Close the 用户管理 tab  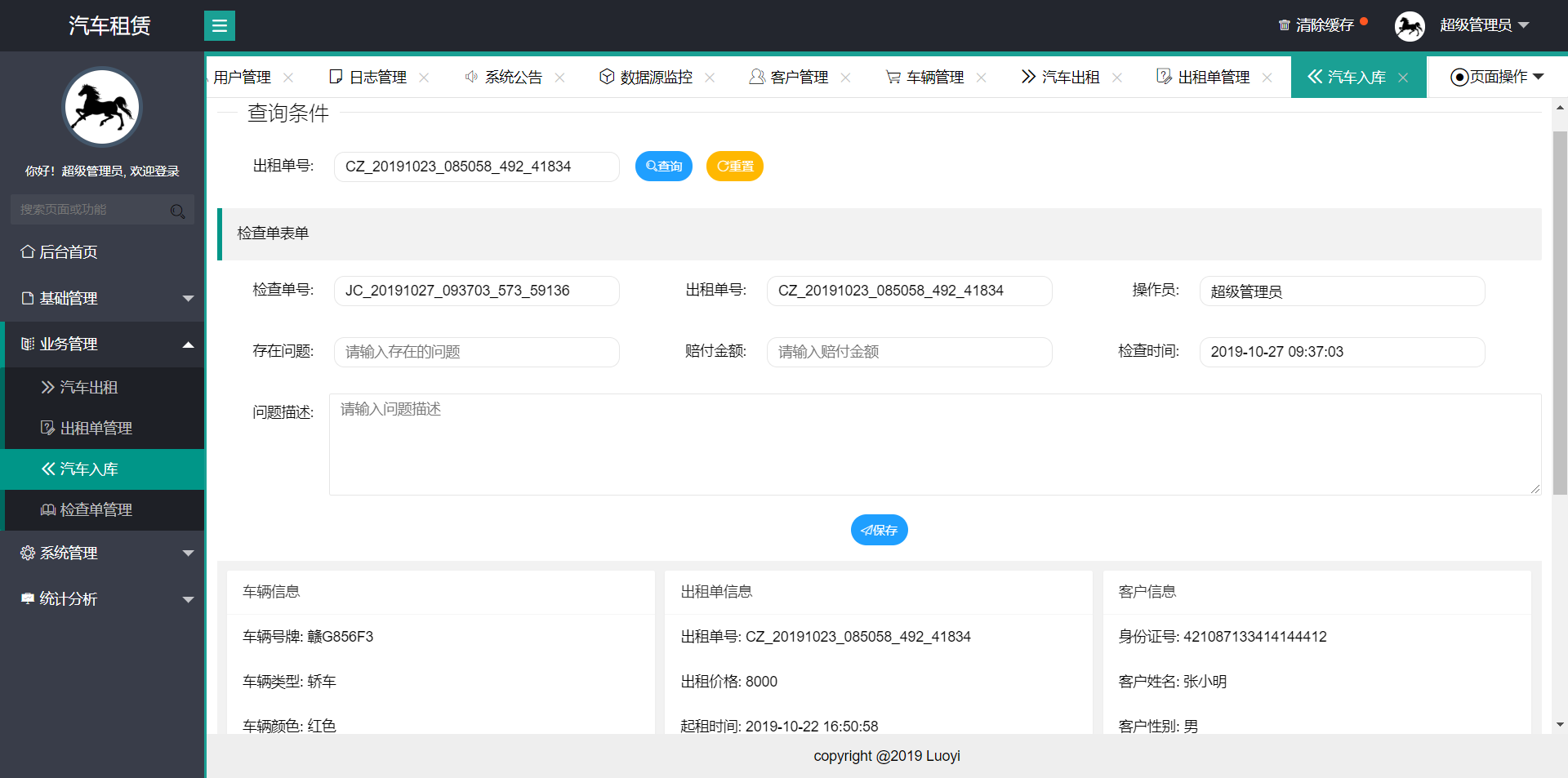288,78
